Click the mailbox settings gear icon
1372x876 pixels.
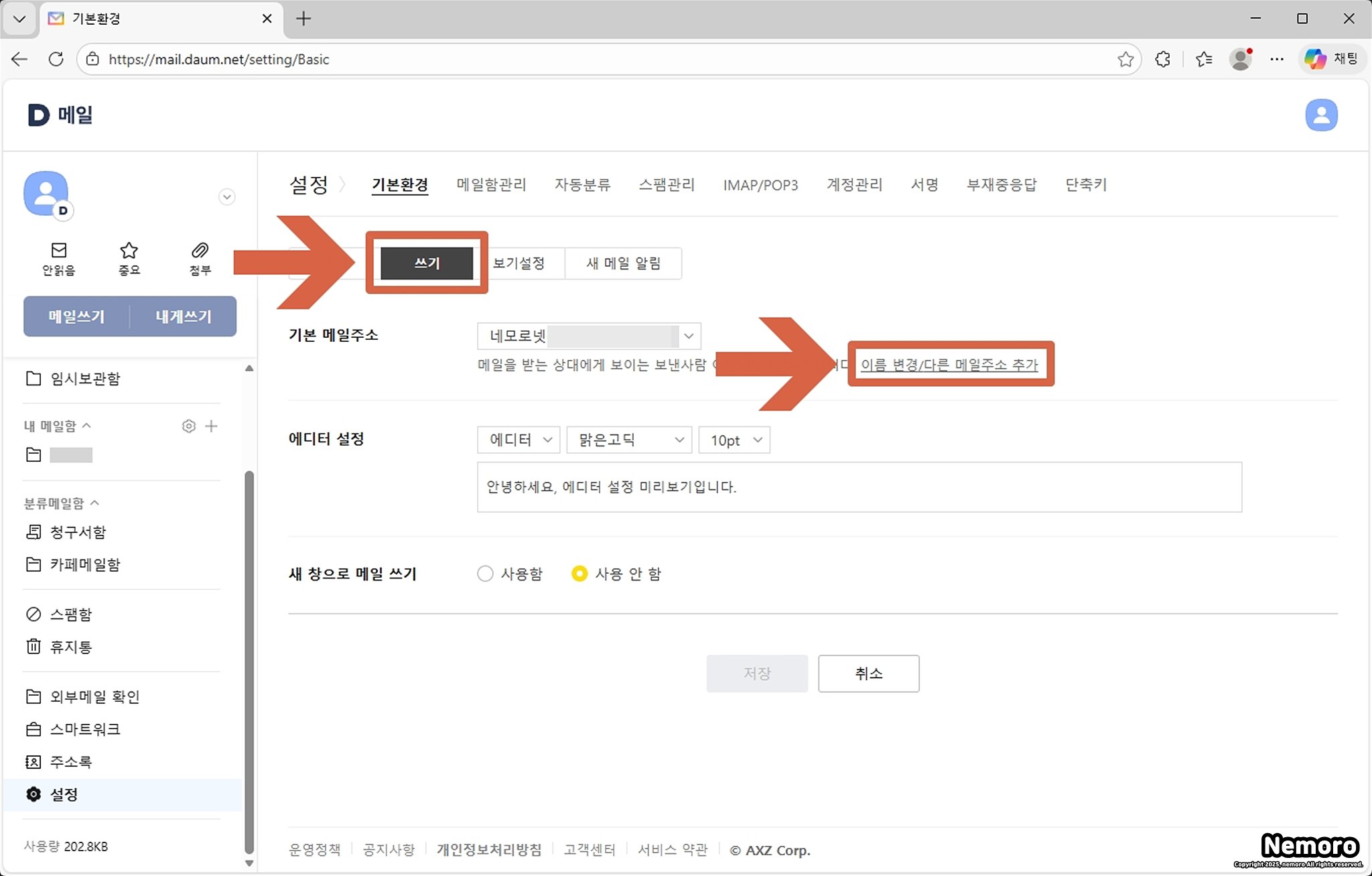pyautogui.click(x=189, y=426)
